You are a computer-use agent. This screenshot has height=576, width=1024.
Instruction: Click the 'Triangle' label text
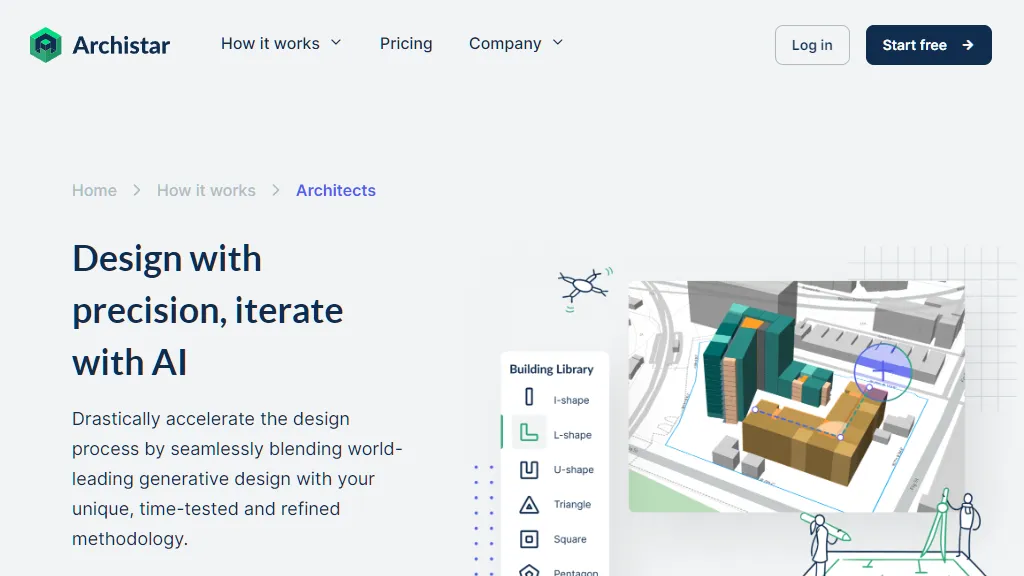click(572, 504)
